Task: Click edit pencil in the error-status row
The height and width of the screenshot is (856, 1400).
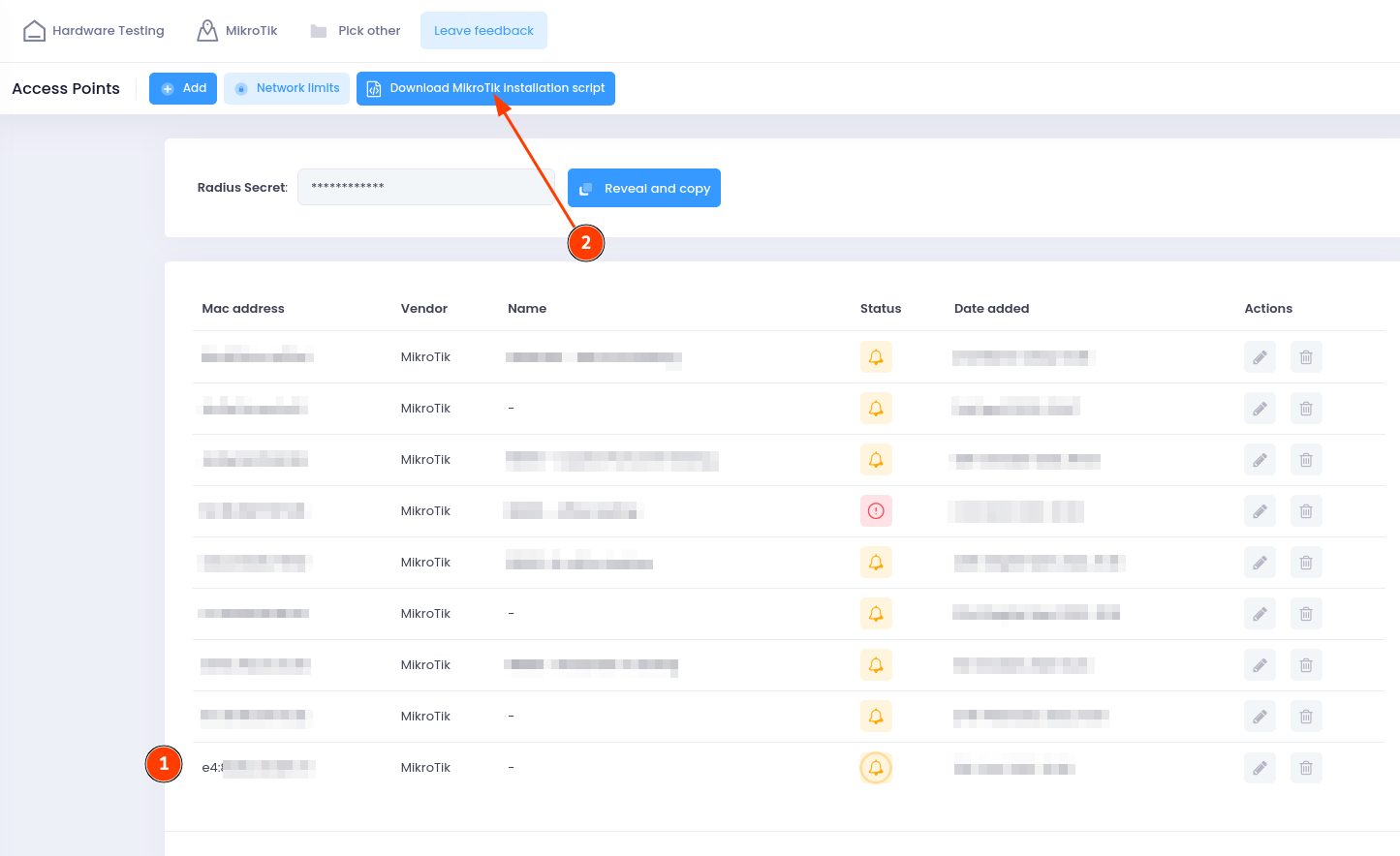Action: (x=1260, y=511)
